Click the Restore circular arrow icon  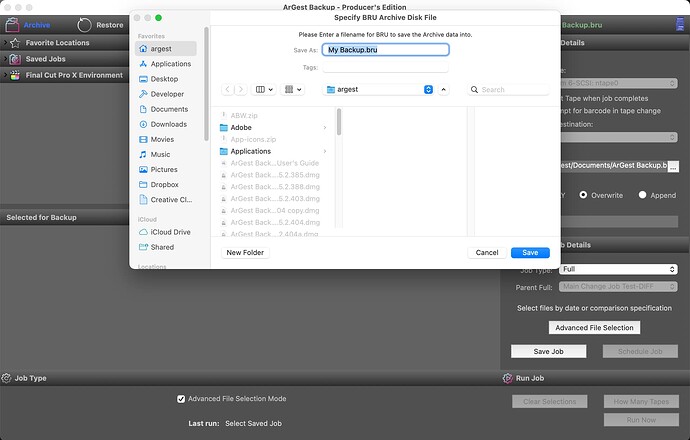[x=84, y=25]
